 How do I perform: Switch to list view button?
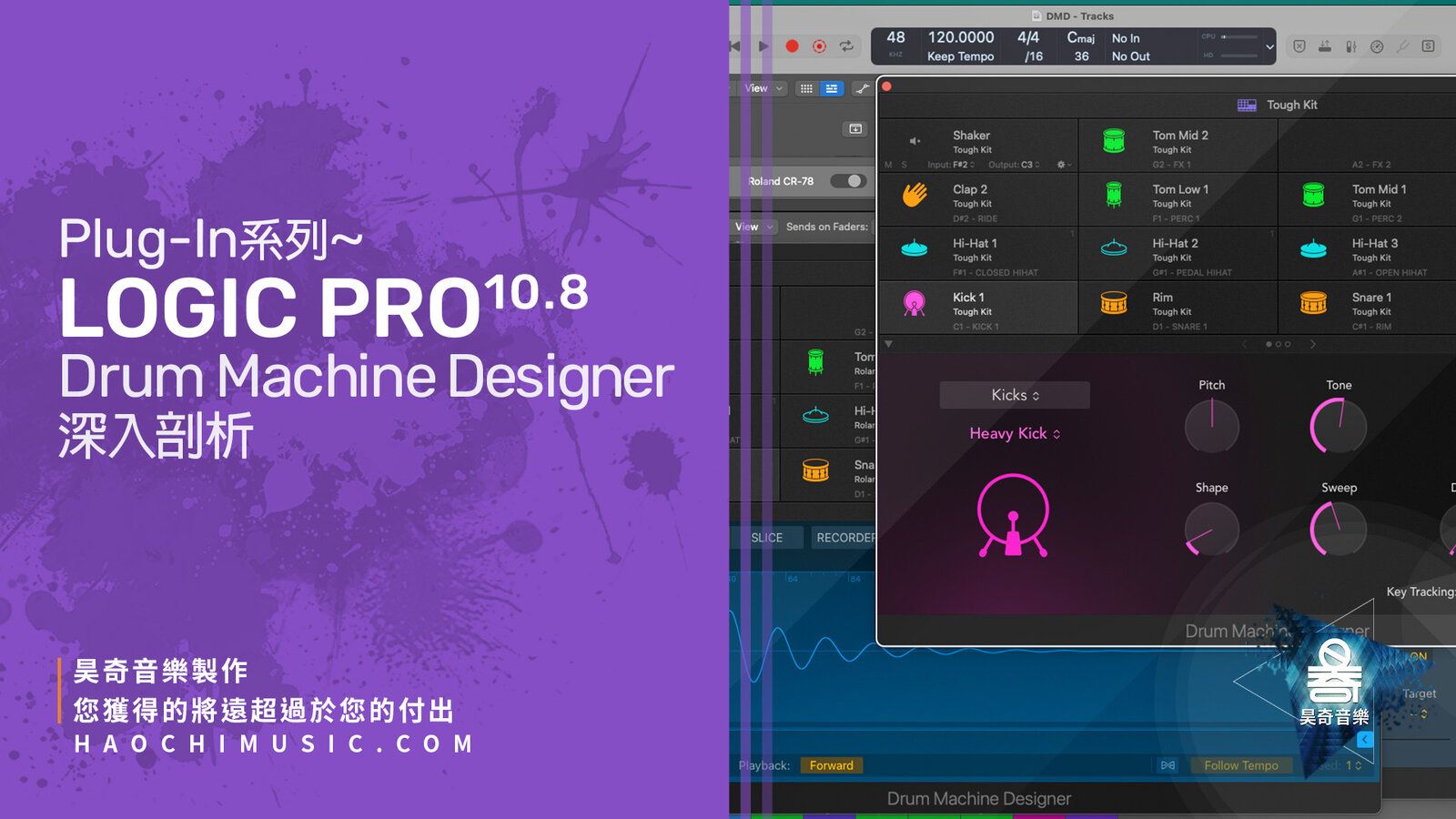point(832,88)
